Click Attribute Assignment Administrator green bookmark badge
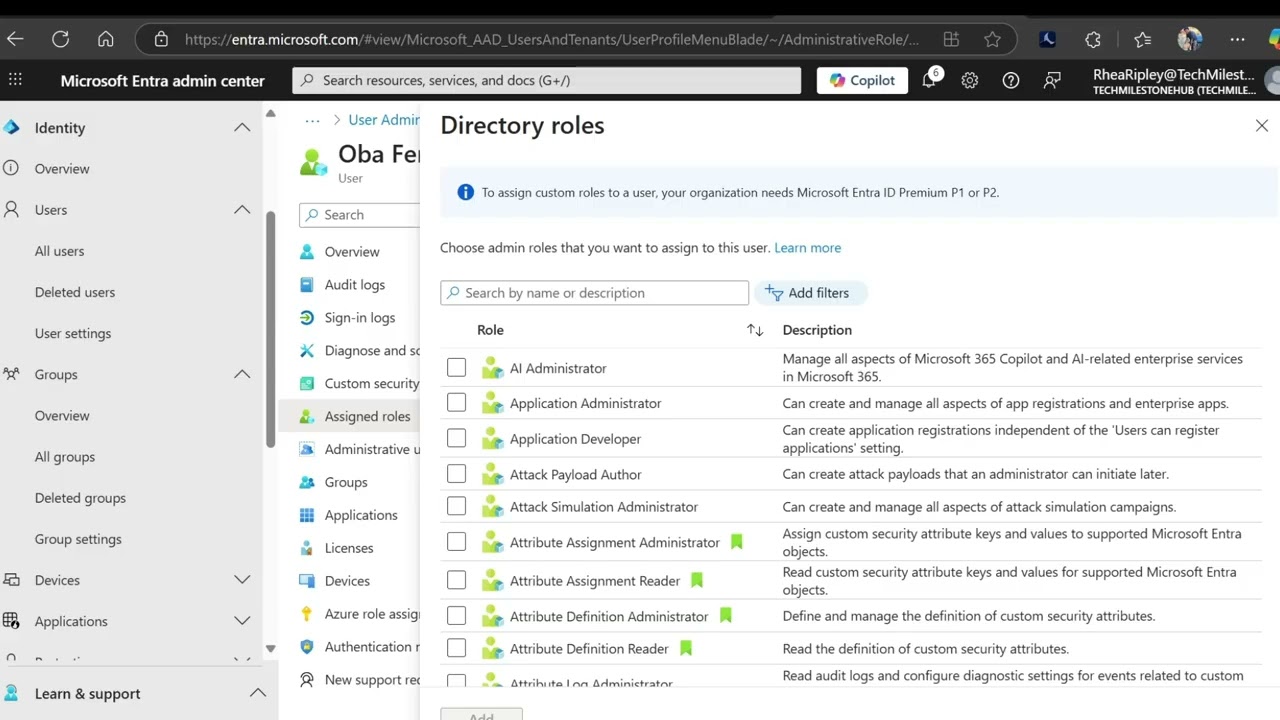Screen dimensions: 1280x720 pos(737,542)
